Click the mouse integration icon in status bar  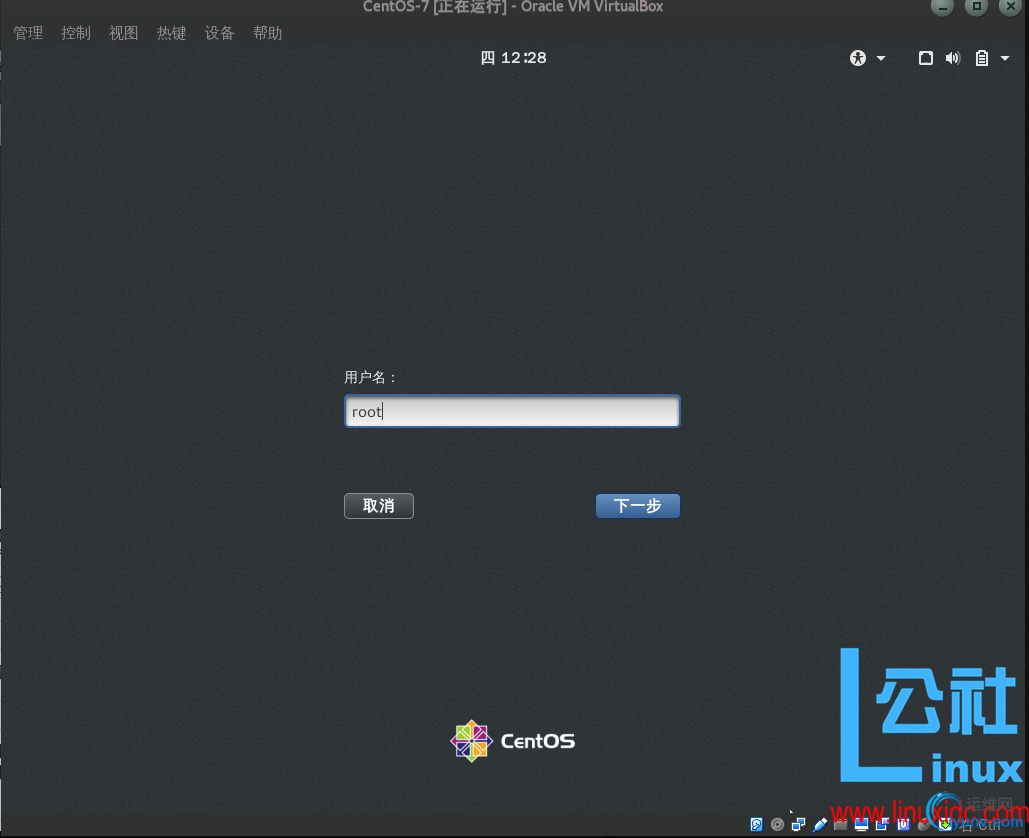(924, 825)
